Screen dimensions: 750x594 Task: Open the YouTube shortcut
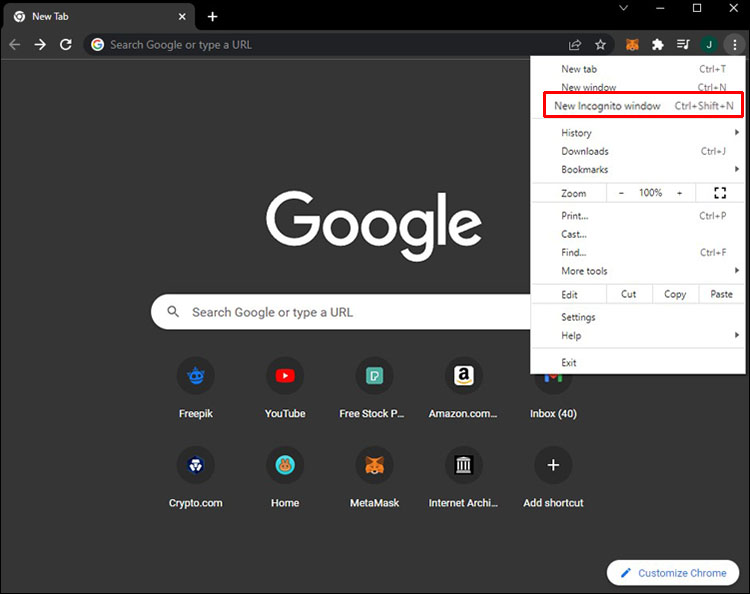tap(285, 388)
